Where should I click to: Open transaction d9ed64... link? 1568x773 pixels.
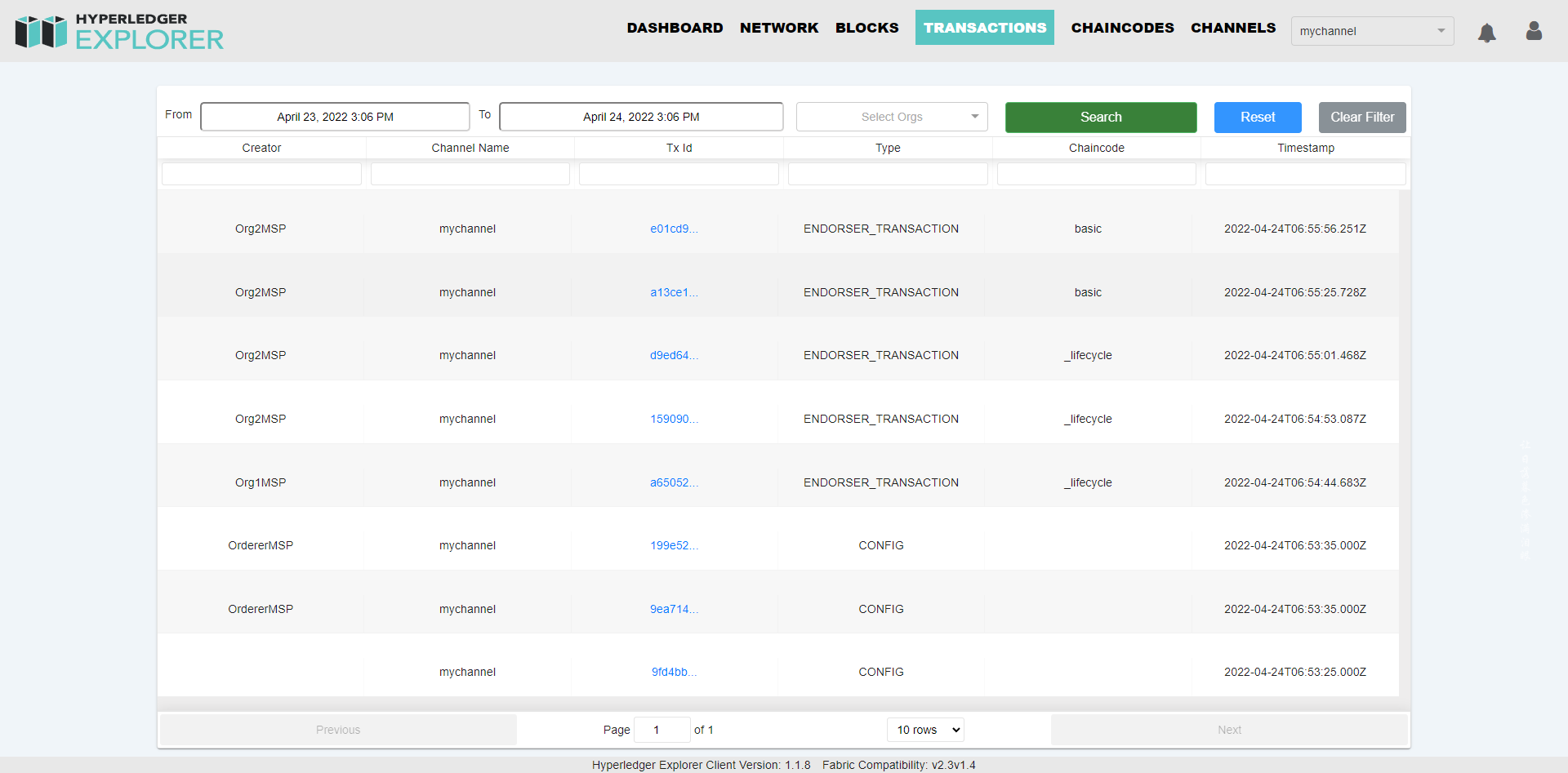pos(674,355)
